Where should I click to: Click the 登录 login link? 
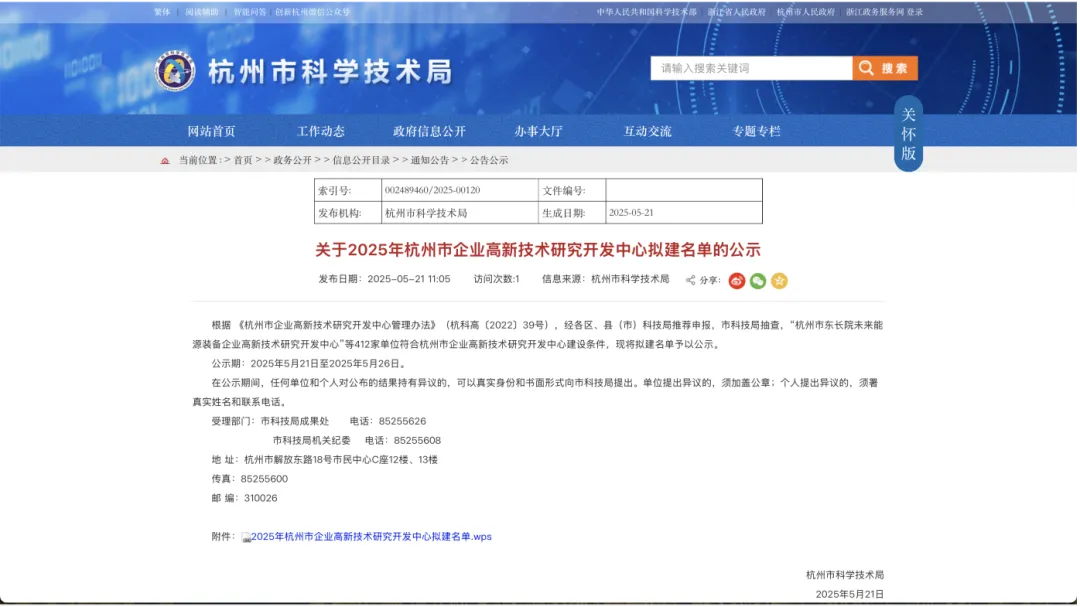(915, 12)
